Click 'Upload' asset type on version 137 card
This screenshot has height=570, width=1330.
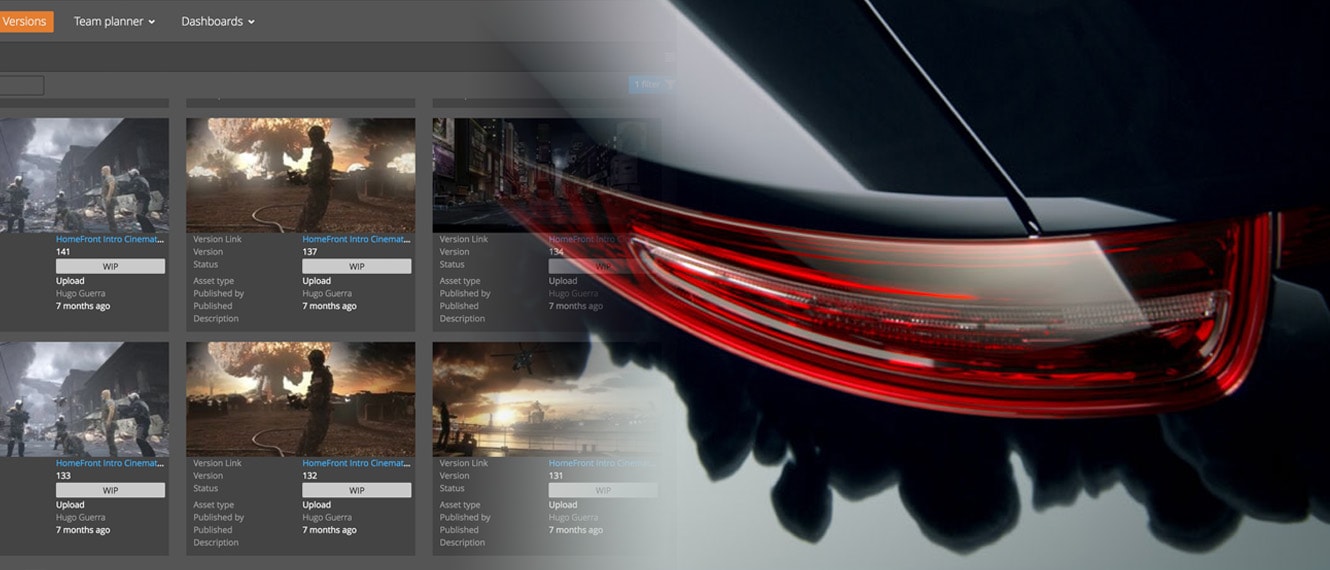(316, 281)
